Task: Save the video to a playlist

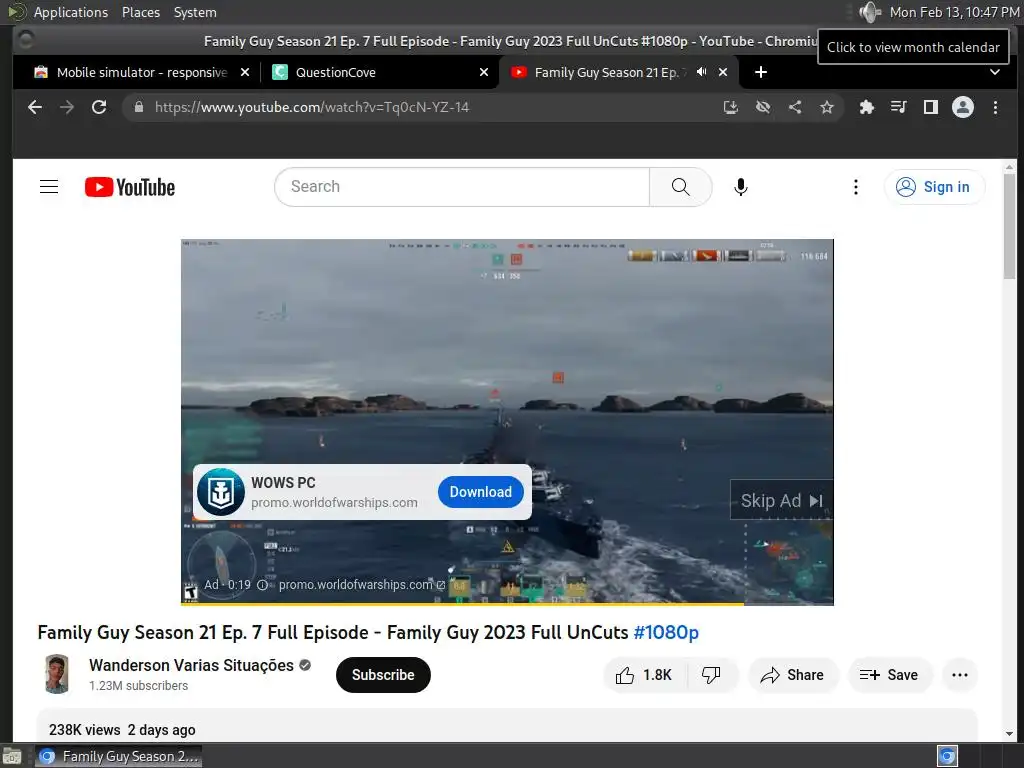Action: pyautogui.click(x=889, y=675)
